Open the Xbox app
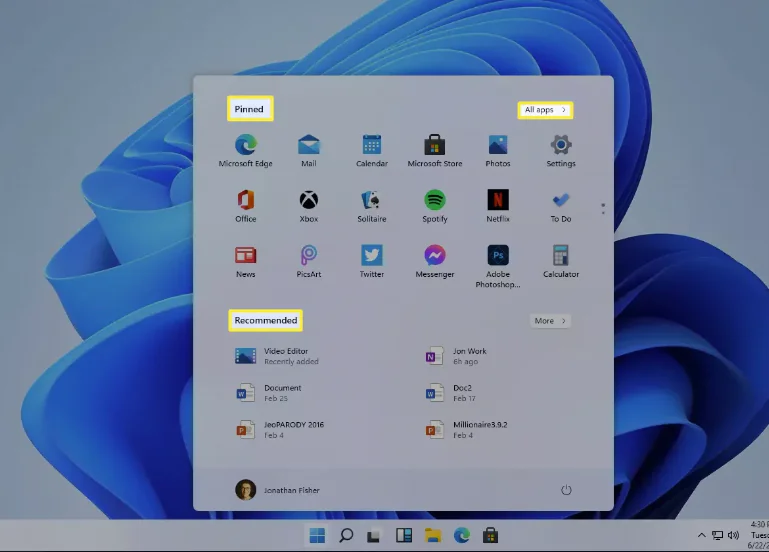 [308, 201]
